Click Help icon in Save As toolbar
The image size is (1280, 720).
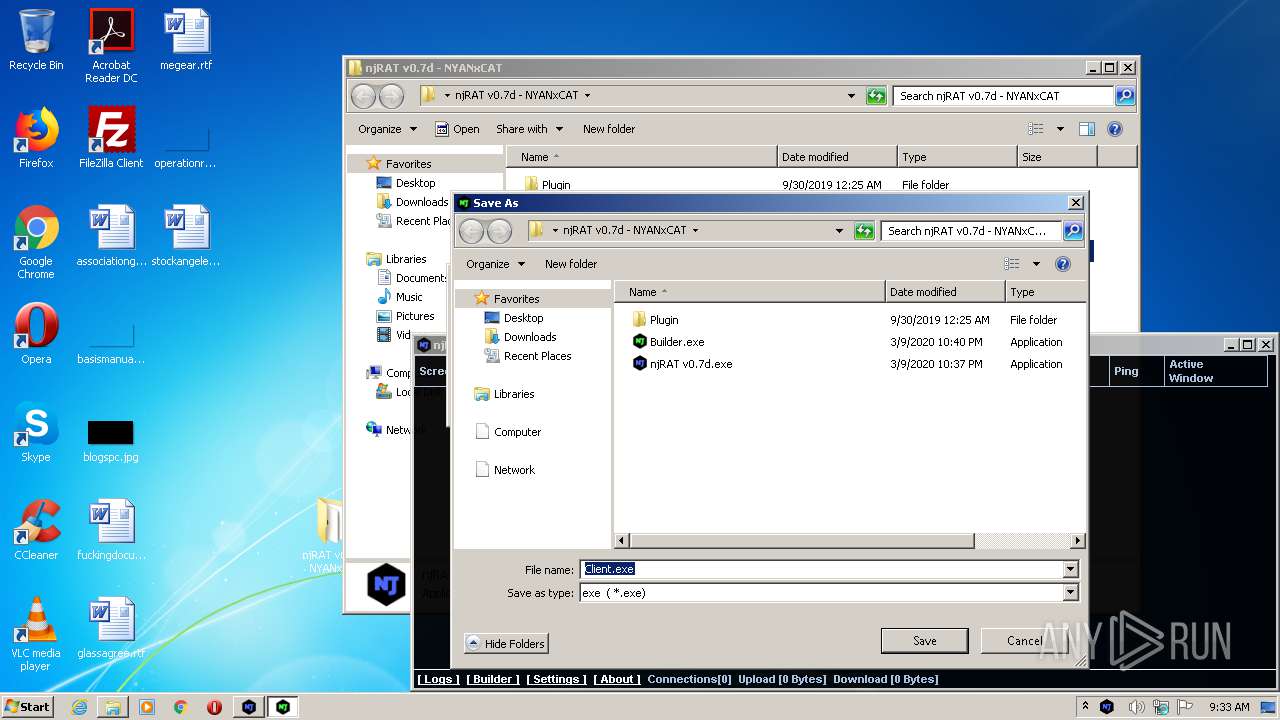click(1063, 264)
